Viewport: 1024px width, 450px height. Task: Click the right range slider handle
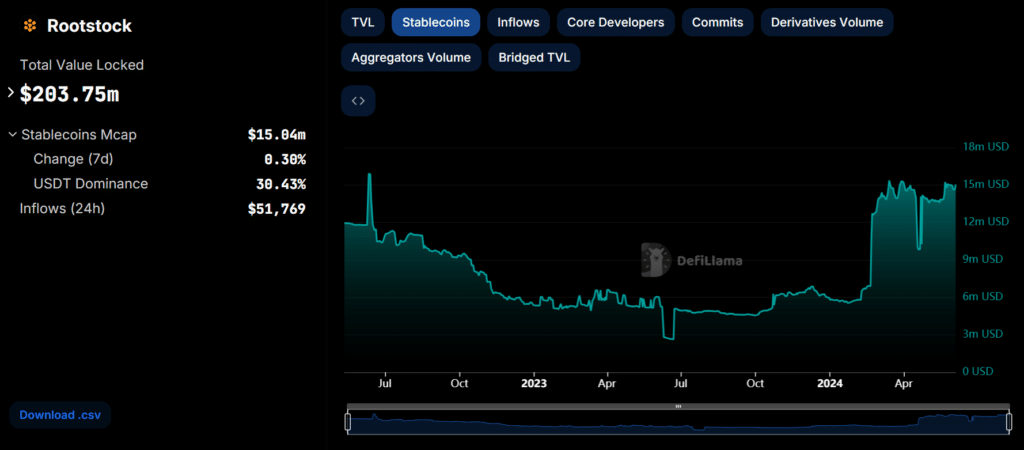[x=1007, y=423]
